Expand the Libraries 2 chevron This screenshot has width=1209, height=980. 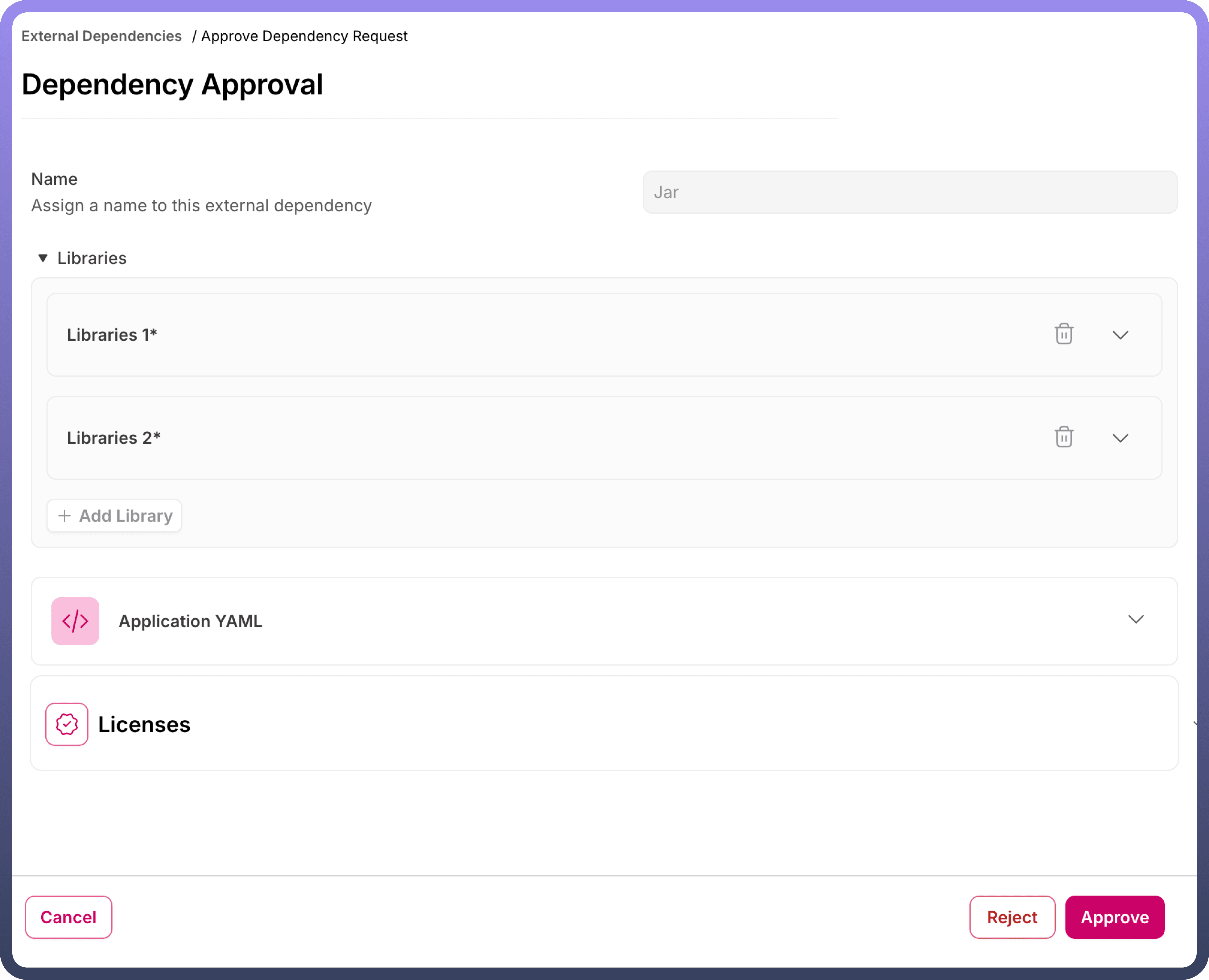pos(1120,438)
